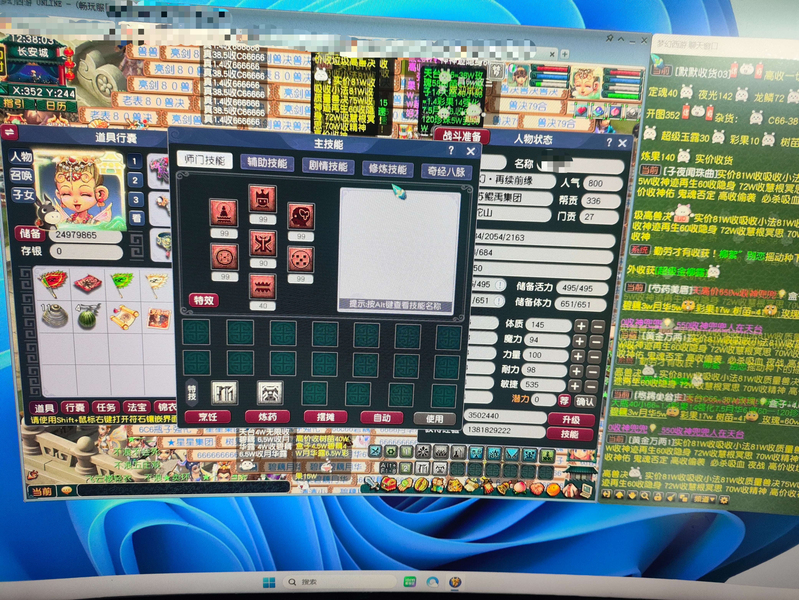The height and width of the screenshot is (600, 799).
Task: Switch to 法宝 tab at inventory bottom
Action: (x=137, y=407)
